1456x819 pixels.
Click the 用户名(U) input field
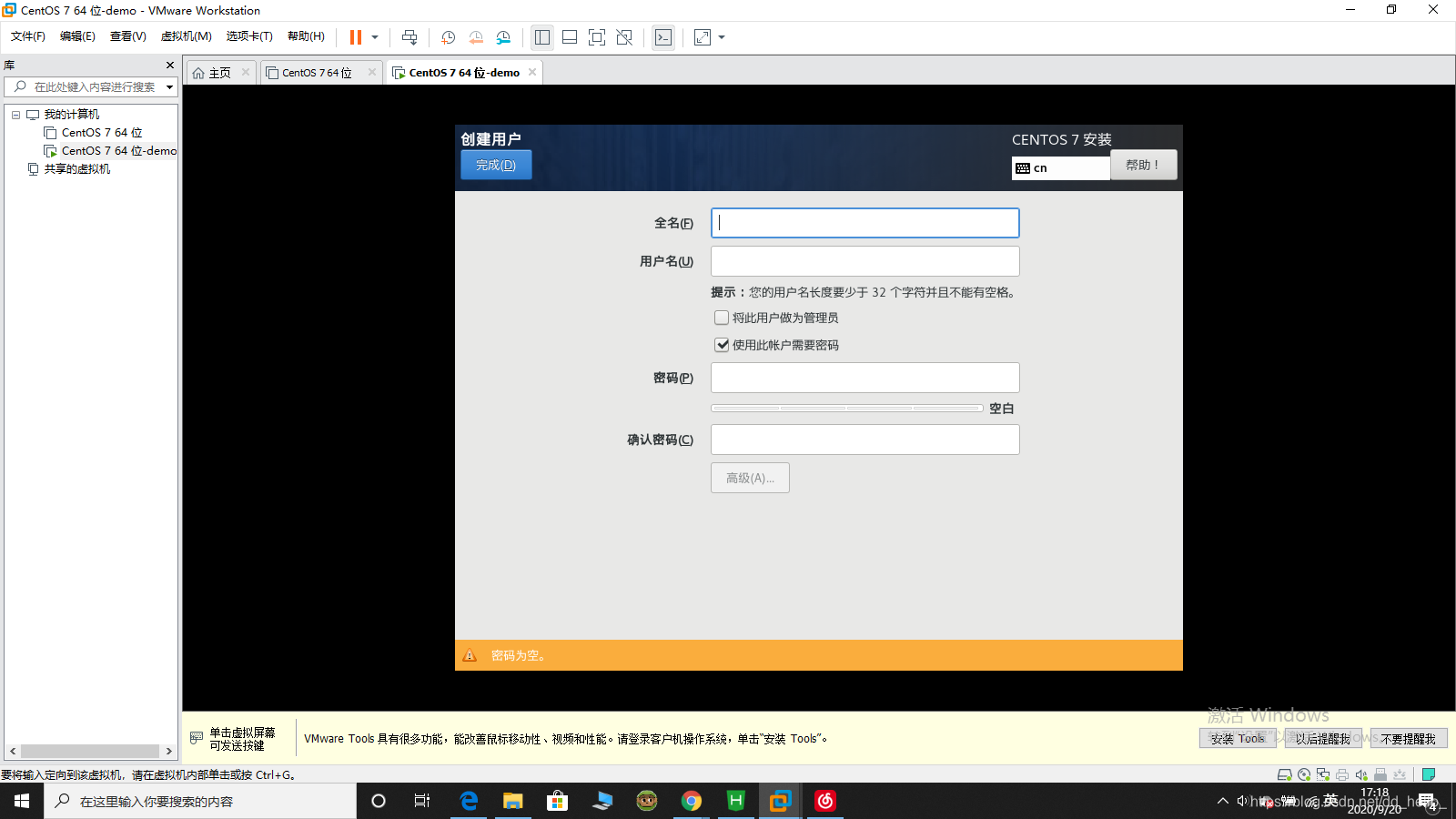[864, 261]
